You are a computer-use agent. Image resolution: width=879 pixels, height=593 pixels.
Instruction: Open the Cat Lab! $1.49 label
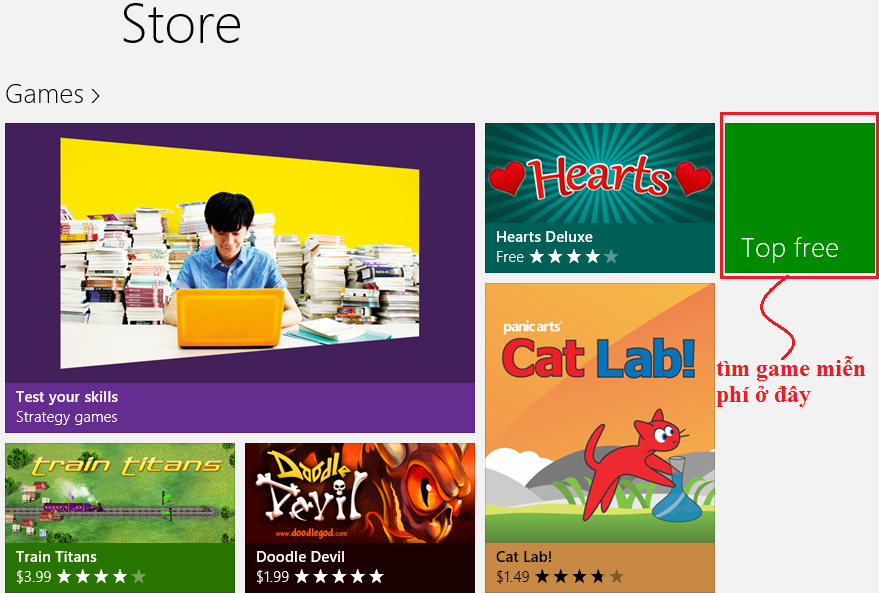coord(513,576)
